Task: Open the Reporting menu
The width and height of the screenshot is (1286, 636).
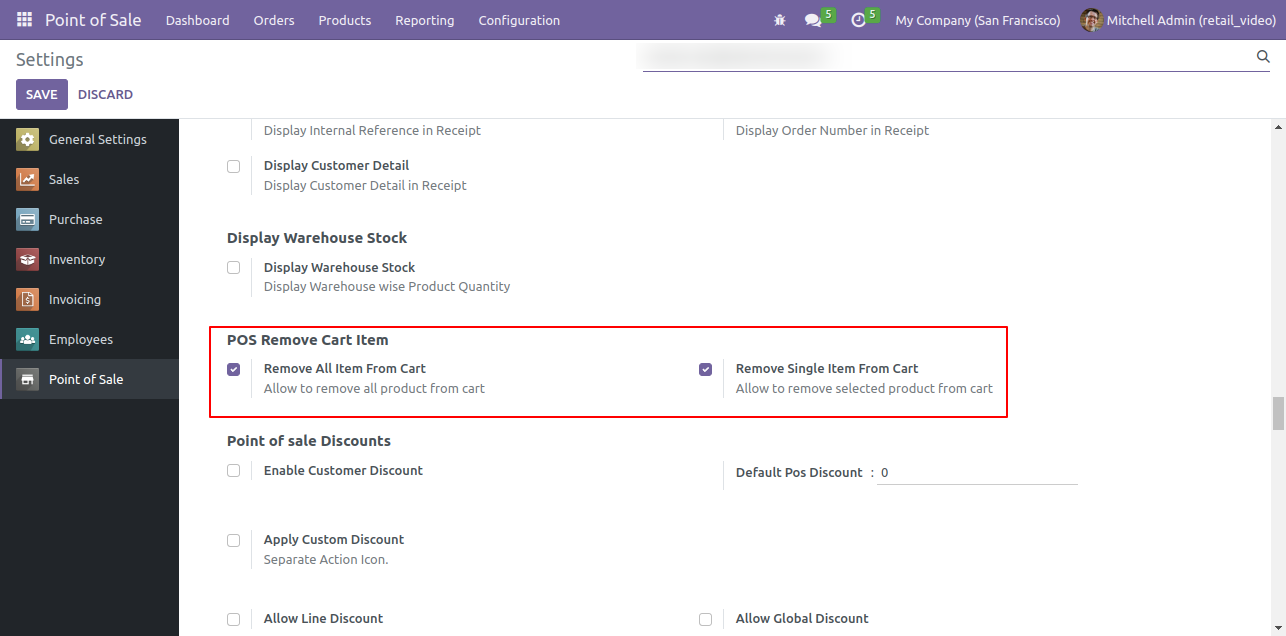Action: click(x=425, y=20)
